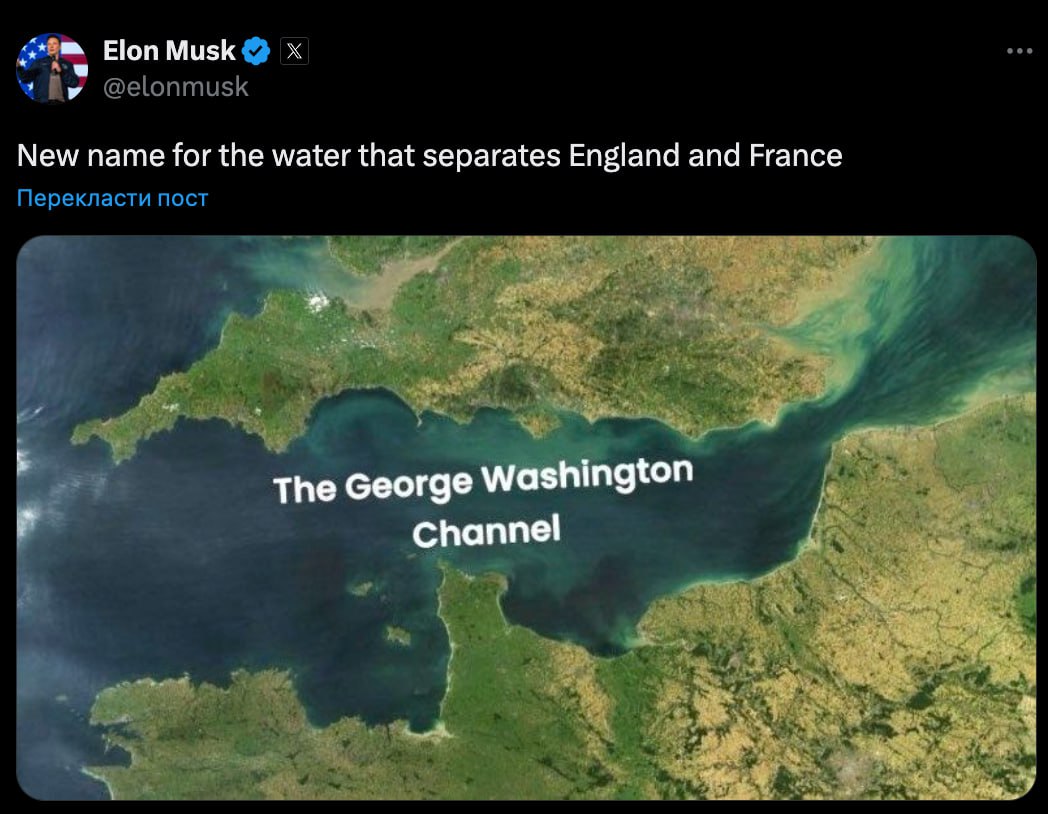Open the @elonmusk handle link
Screen dimensions: 1048x814
click(176, 87)
